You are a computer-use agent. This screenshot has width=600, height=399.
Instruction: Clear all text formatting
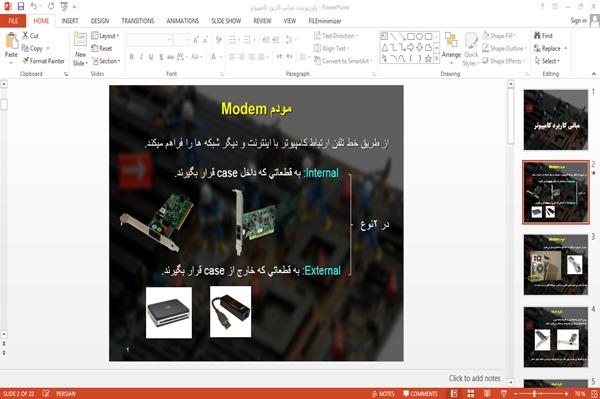[218, 39]
